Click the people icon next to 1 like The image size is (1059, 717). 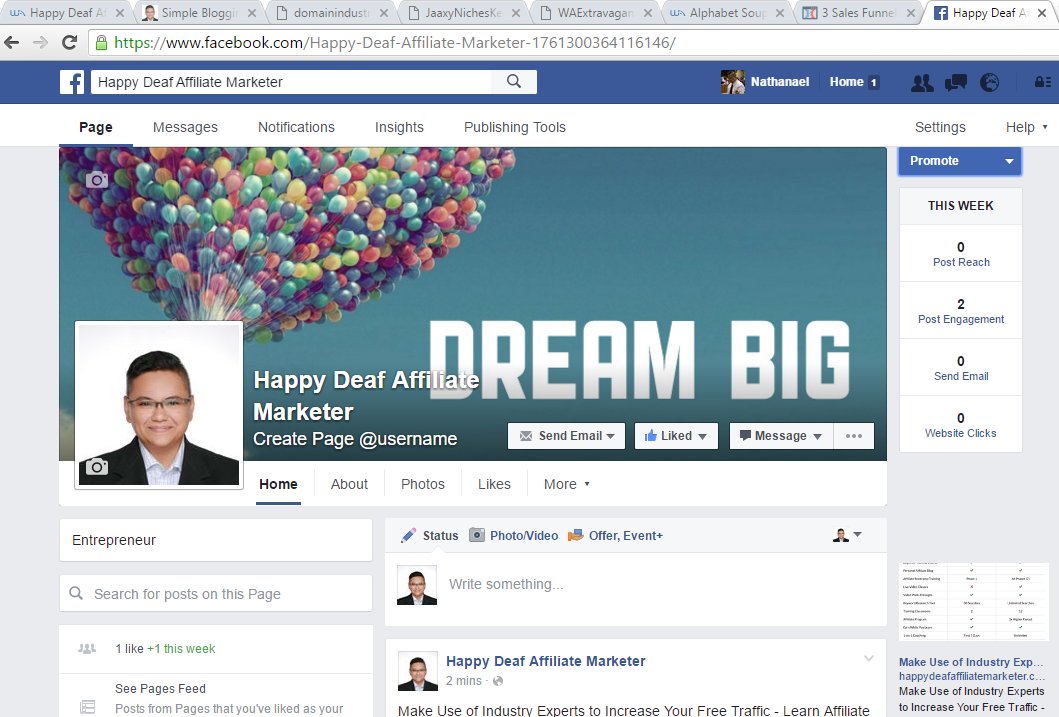[87, 649]
